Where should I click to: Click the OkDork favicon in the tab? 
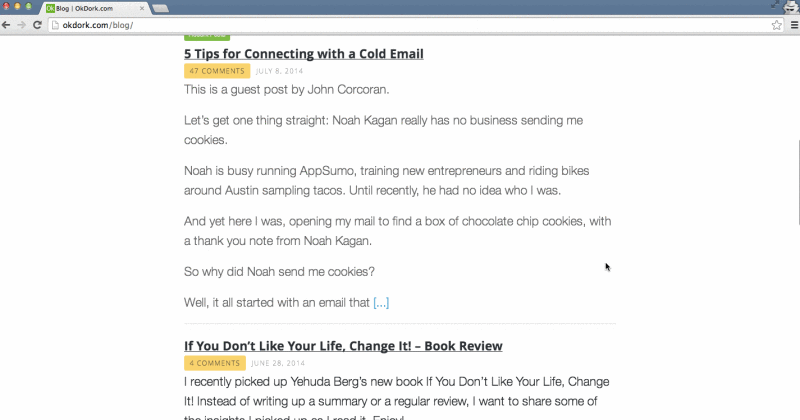pyautogui.click(x=50, y=8)
